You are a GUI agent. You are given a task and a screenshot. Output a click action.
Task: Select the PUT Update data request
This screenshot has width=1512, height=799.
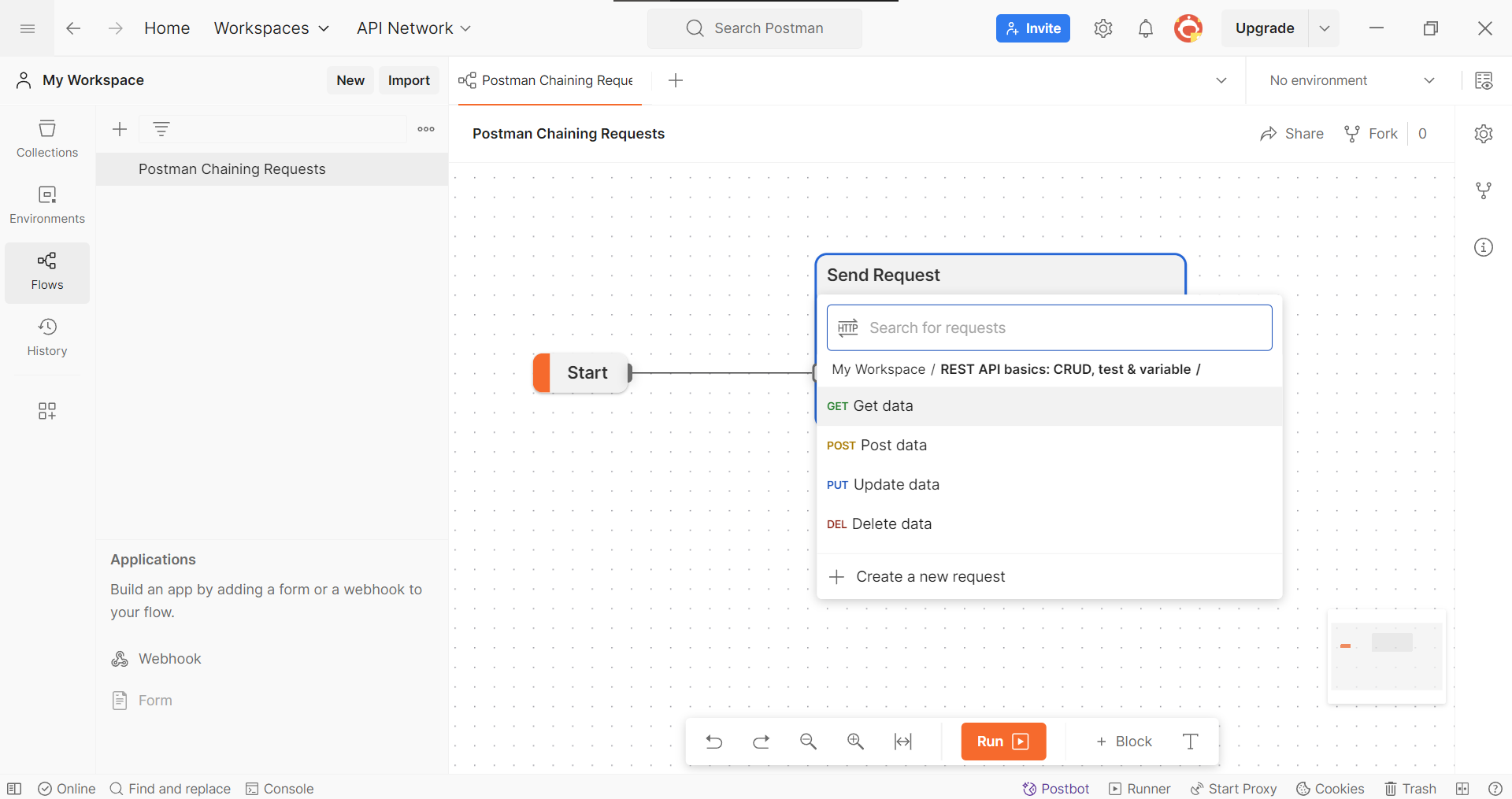point(1050,485)
